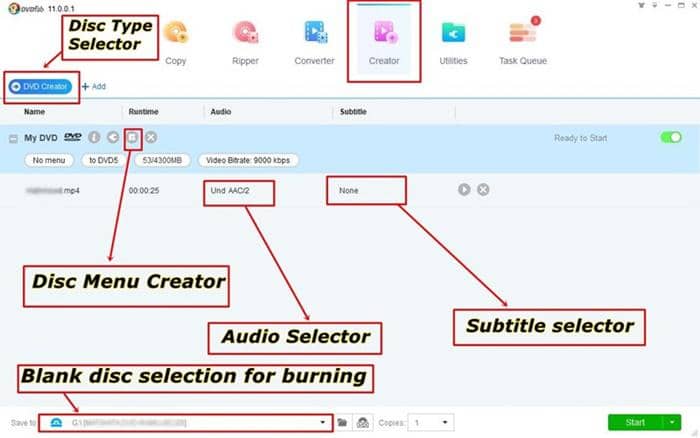Click the My DVD title text

point(41,138)
